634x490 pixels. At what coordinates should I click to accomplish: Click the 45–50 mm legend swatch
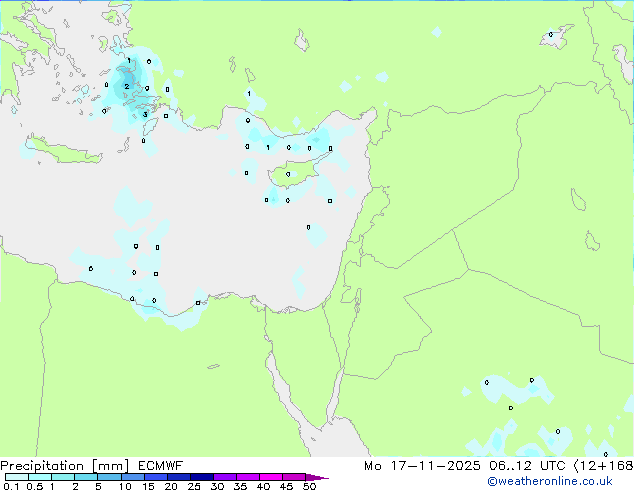(x=294, y=477)
